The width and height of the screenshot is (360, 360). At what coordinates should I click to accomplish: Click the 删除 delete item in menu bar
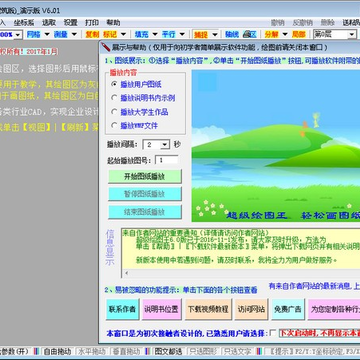coord(328,23)
